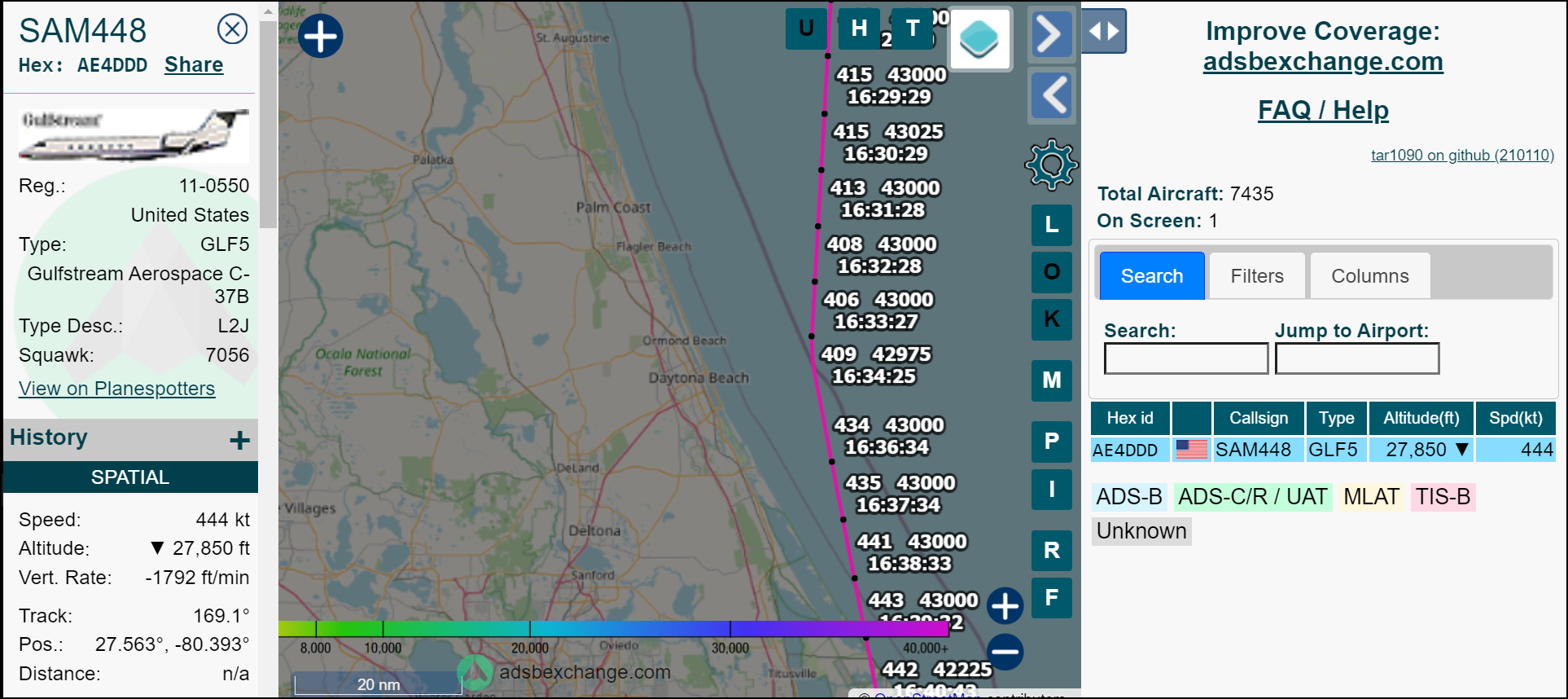Toggle the L map option button
Image resolution: width=1568 pixels, height=699 pixels.
[1052, 225]
